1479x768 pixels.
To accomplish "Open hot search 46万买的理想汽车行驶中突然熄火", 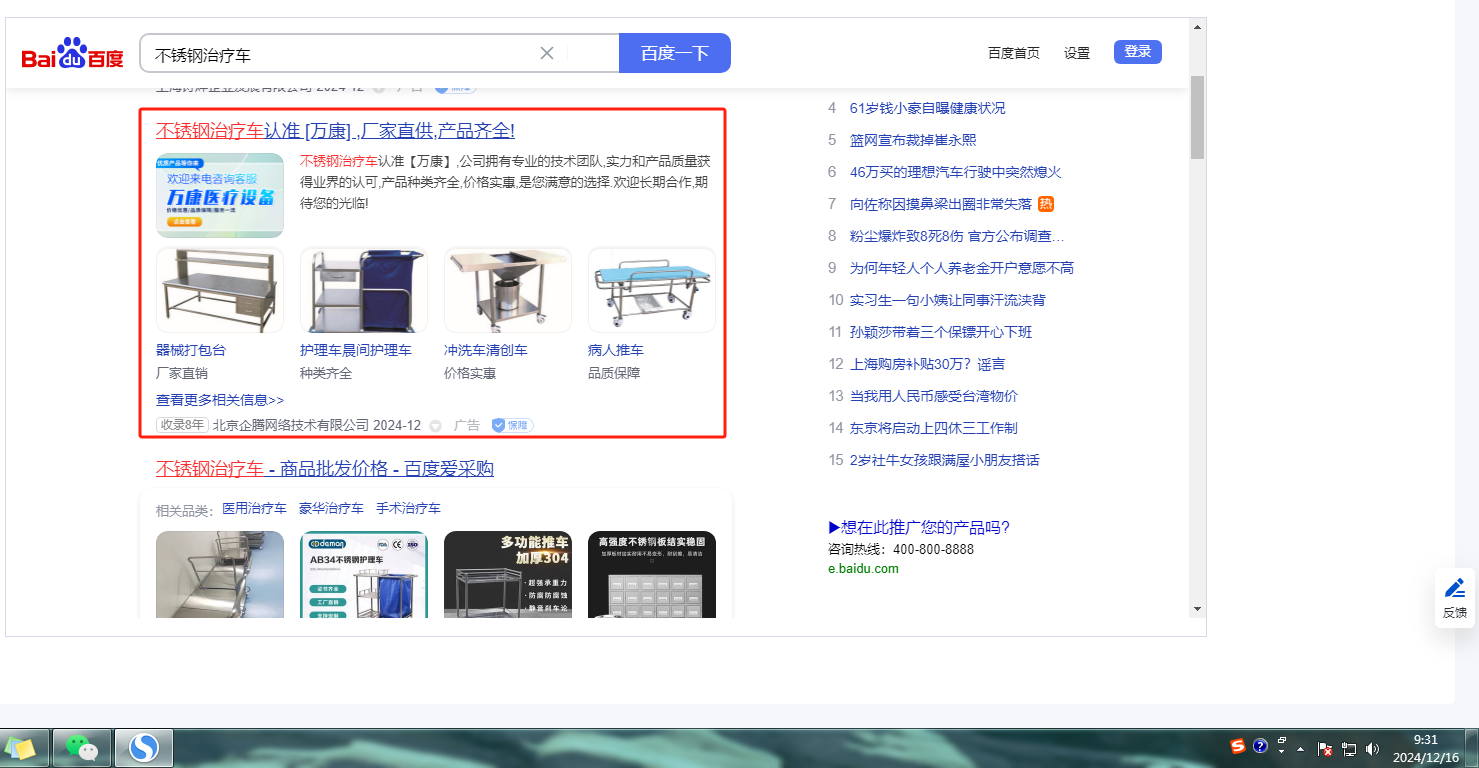I will tap(955, 172).
